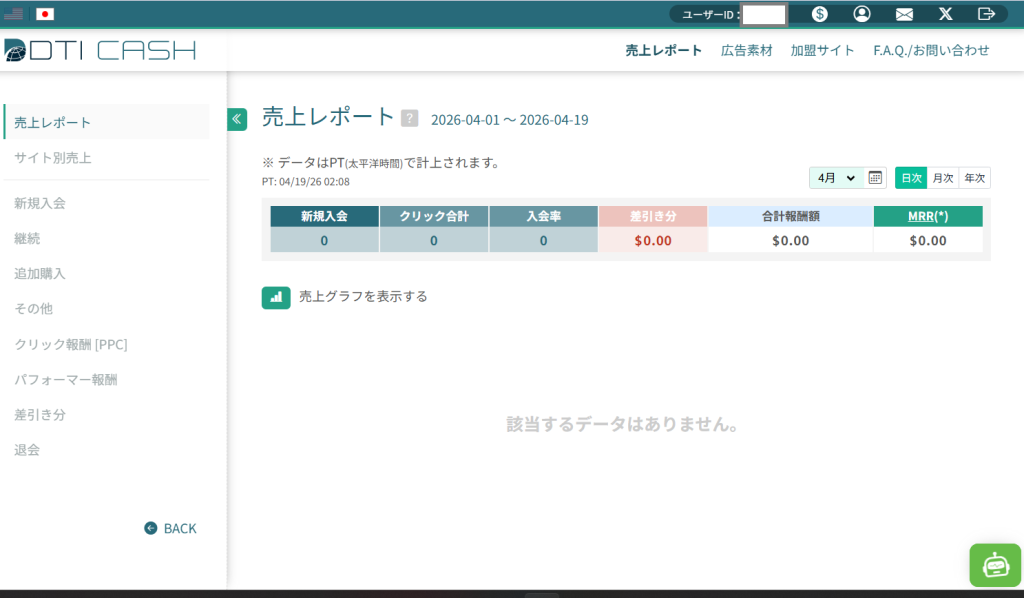Open the envelope mail icon

pos(904,14)
